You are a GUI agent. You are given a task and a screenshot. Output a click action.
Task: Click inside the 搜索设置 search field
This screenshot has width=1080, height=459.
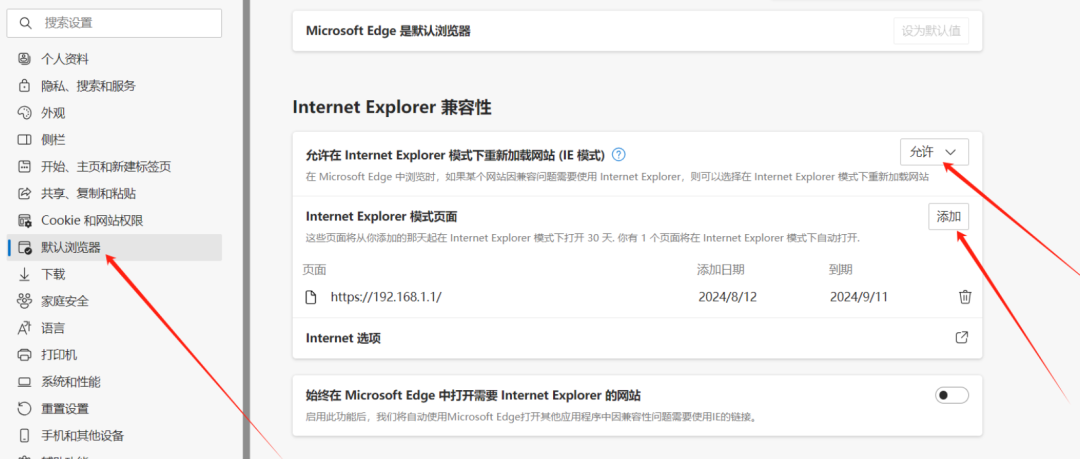click(114, 23)
